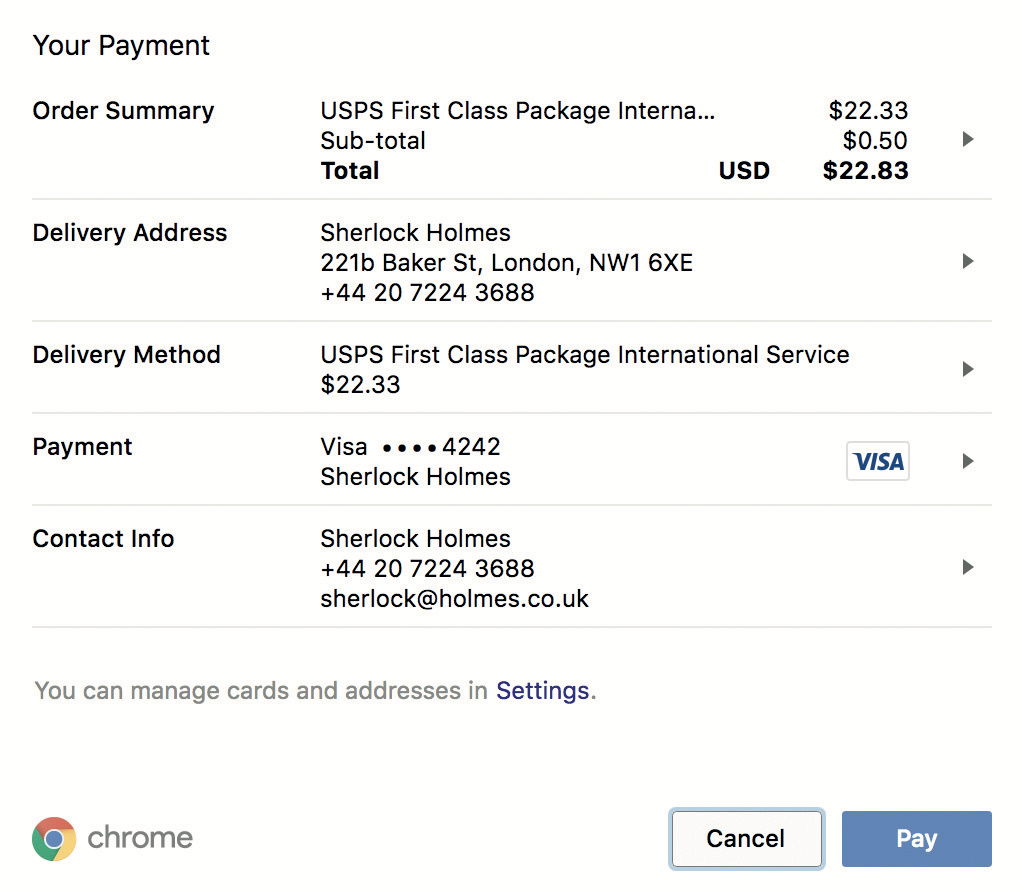Click the Contact Info row label
The height and width of the screenshot is (892, 1021).
(x=103, y=539)
